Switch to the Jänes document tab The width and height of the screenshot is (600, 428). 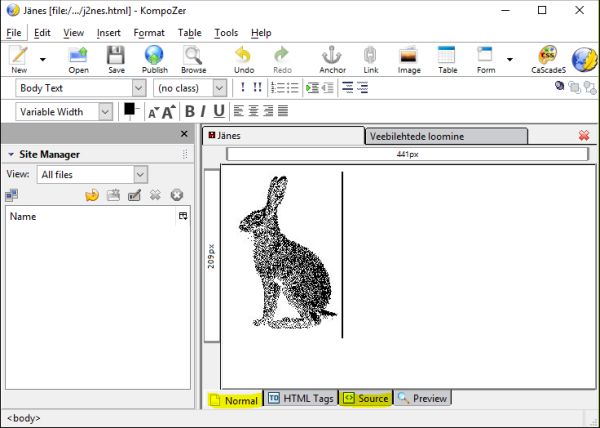tap(283, 136)
